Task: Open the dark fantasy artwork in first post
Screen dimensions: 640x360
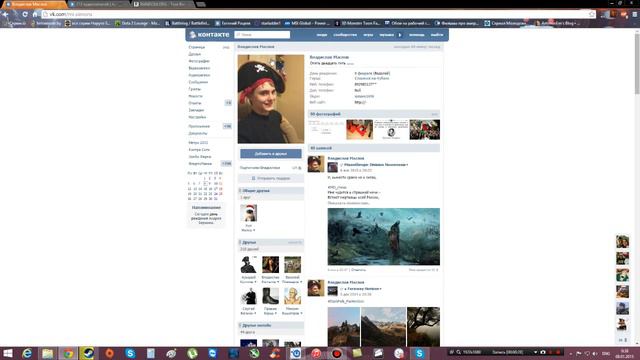Action: pyautogui.click(x=384, y=237)
